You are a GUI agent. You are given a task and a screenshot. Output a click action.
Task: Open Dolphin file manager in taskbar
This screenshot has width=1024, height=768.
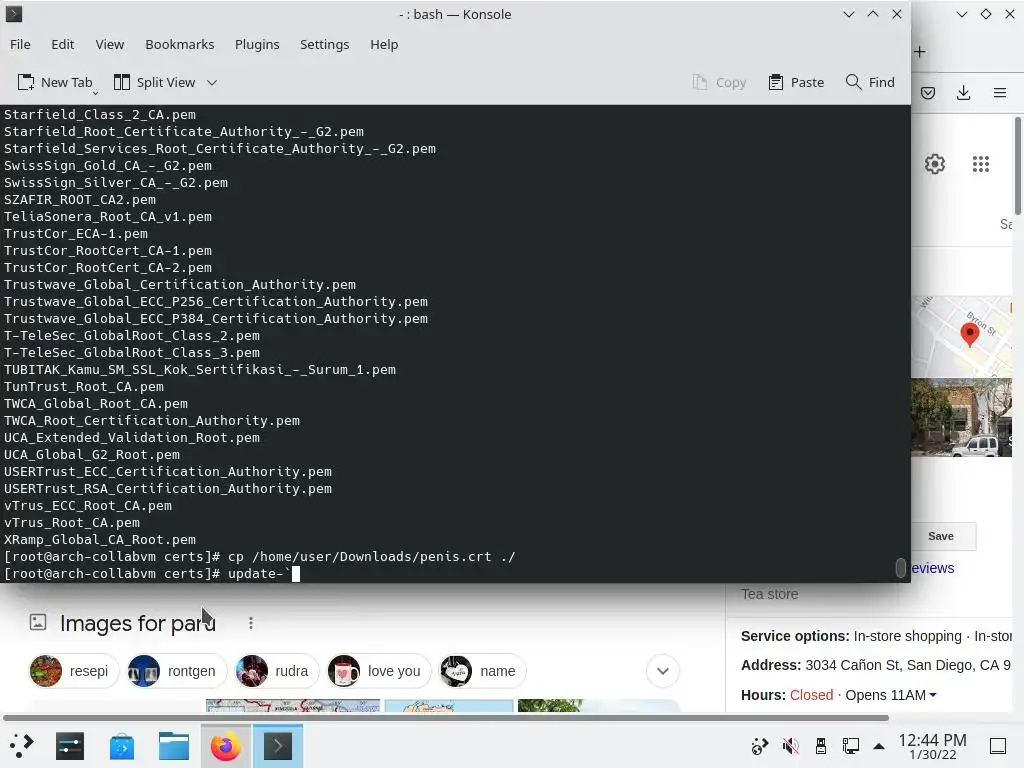(x=174, y=746)
